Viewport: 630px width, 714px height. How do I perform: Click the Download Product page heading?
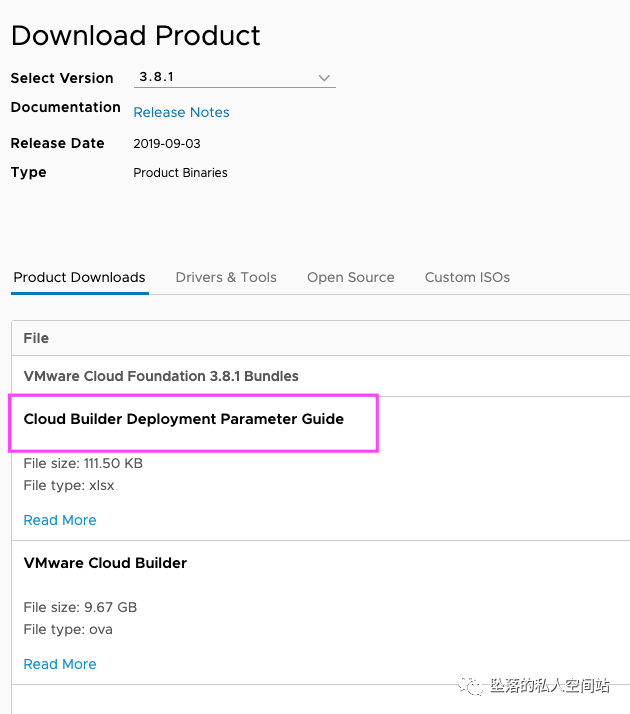(x=135, y=36)
